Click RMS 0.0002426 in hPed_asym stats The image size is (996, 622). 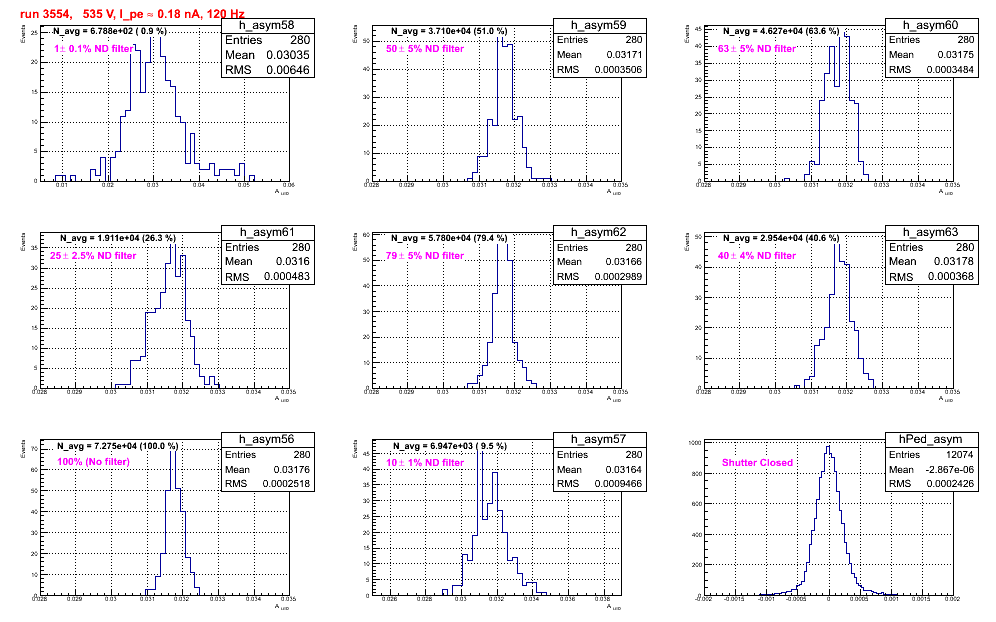coord(931,483)
